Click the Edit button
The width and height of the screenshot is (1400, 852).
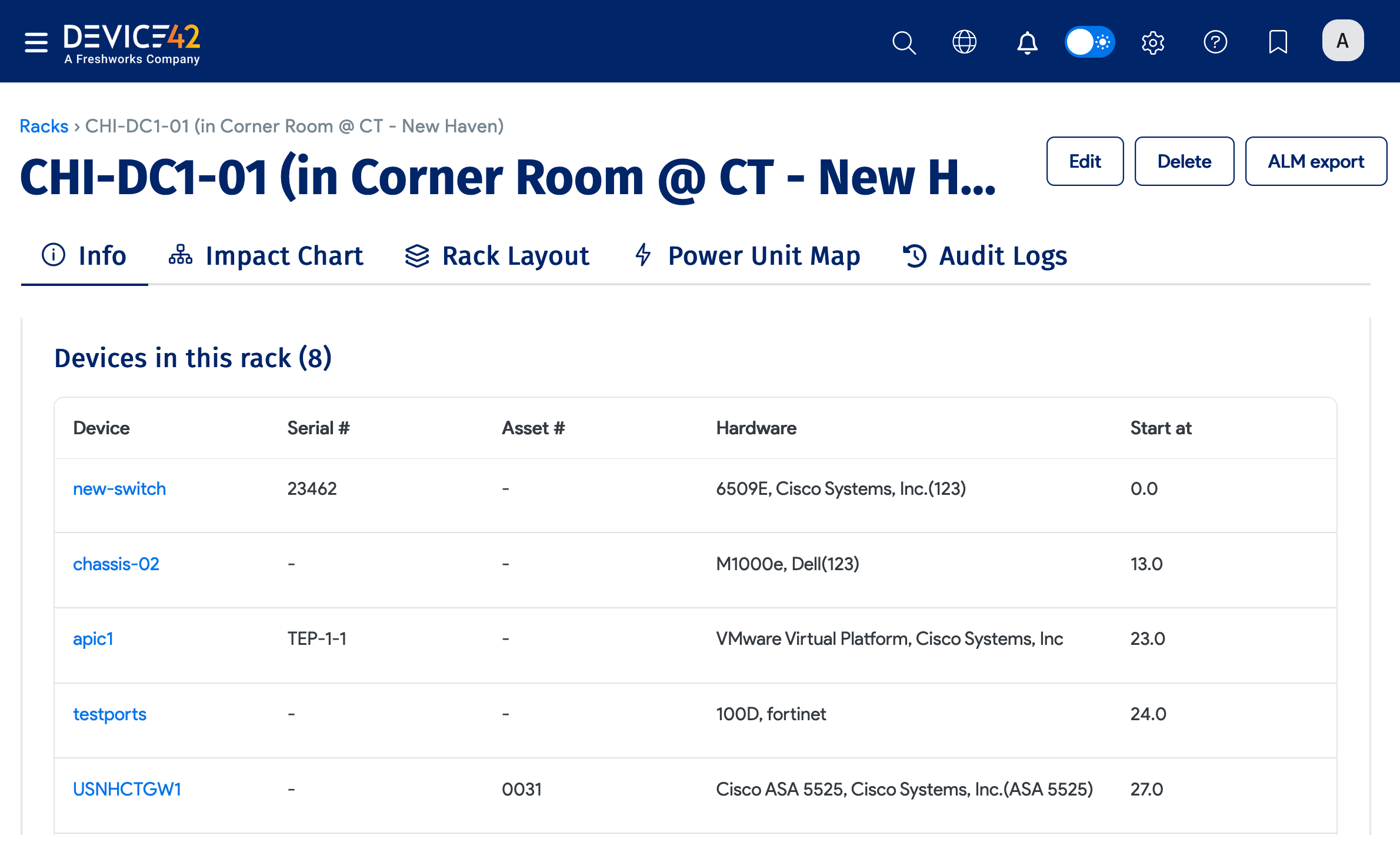pyautogui.click(x=1085, y=161)
